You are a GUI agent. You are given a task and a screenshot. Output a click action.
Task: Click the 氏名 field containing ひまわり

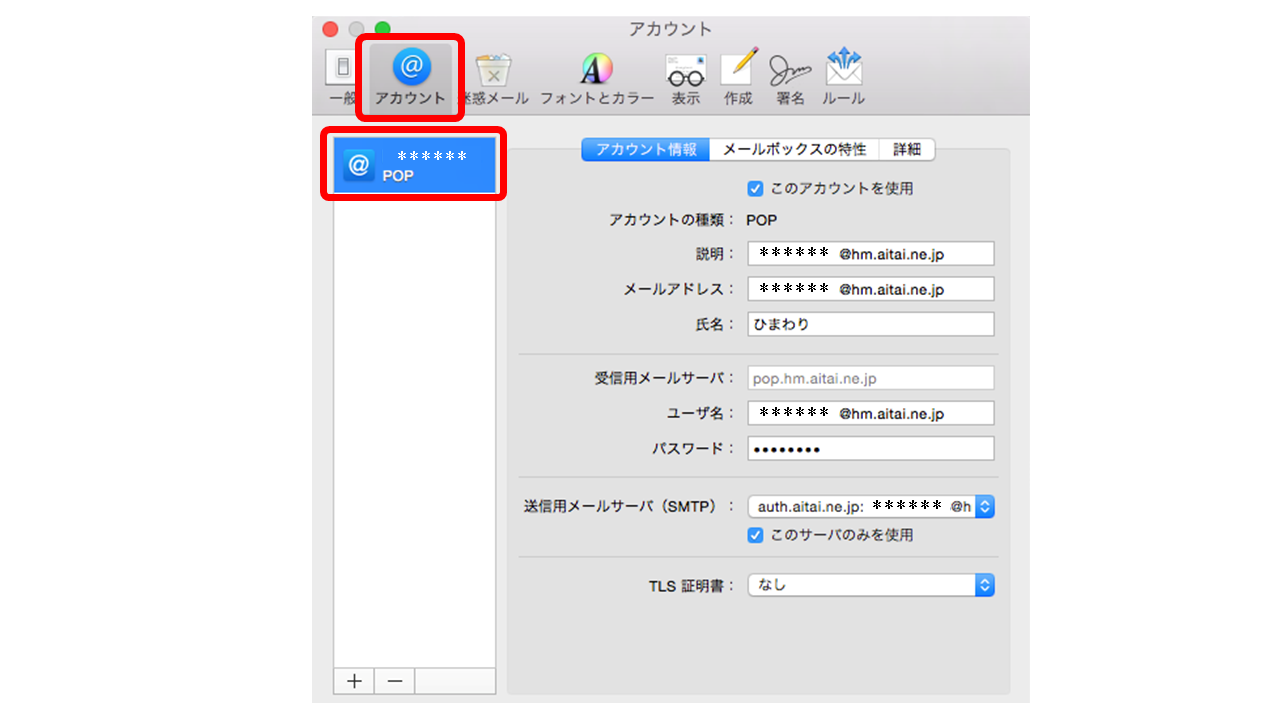[x=871, y=324]
